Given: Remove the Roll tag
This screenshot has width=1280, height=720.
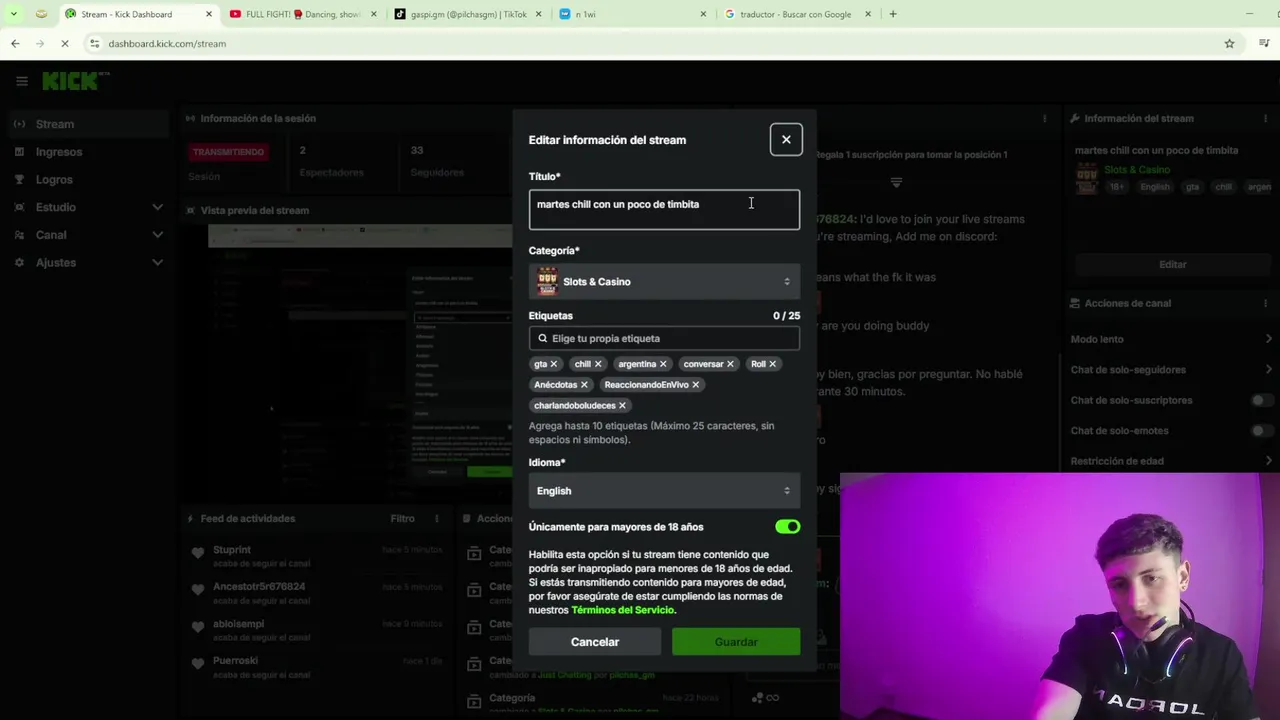Looking at the screenshot, I should coord(772,364).
